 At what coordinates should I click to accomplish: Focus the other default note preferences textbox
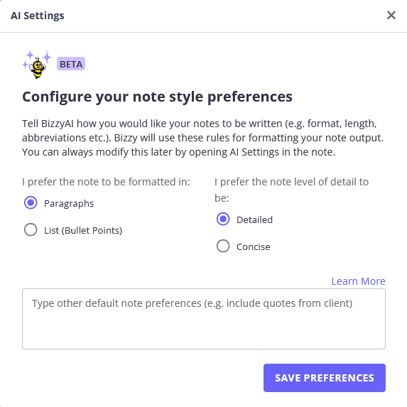204,319
